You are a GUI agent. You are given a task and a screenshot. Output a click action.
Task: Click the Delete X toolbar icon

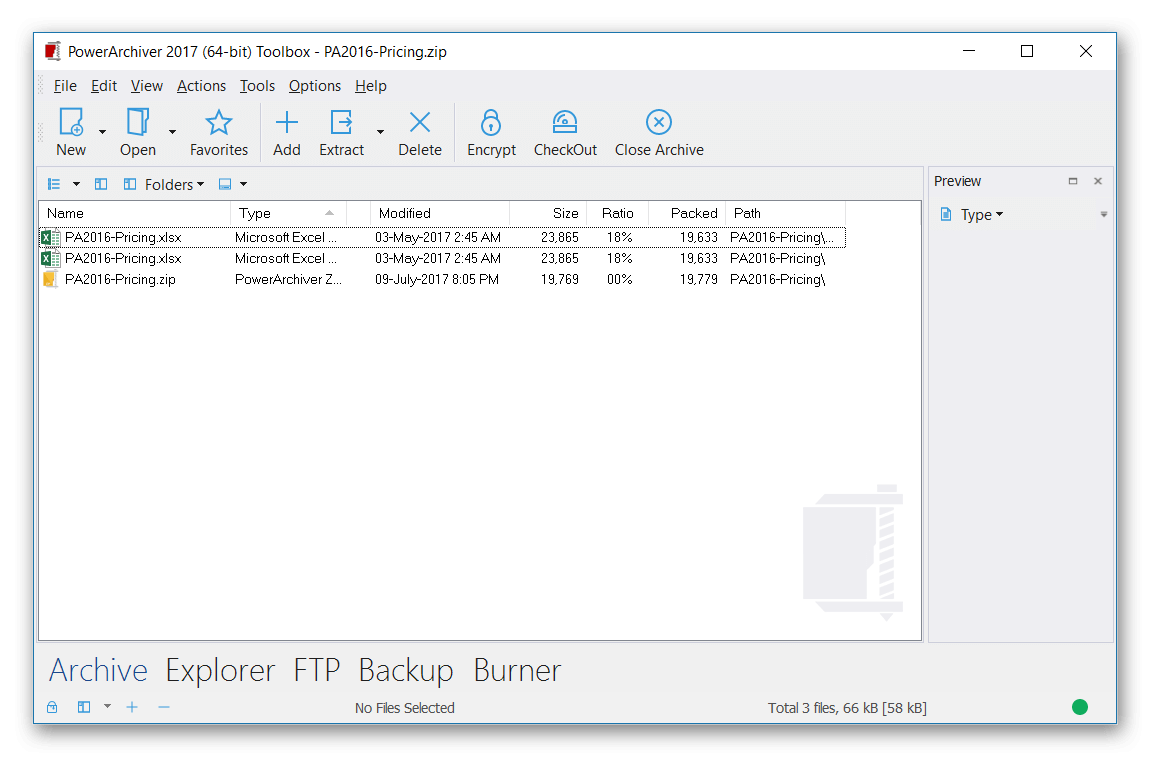point(420,123)
